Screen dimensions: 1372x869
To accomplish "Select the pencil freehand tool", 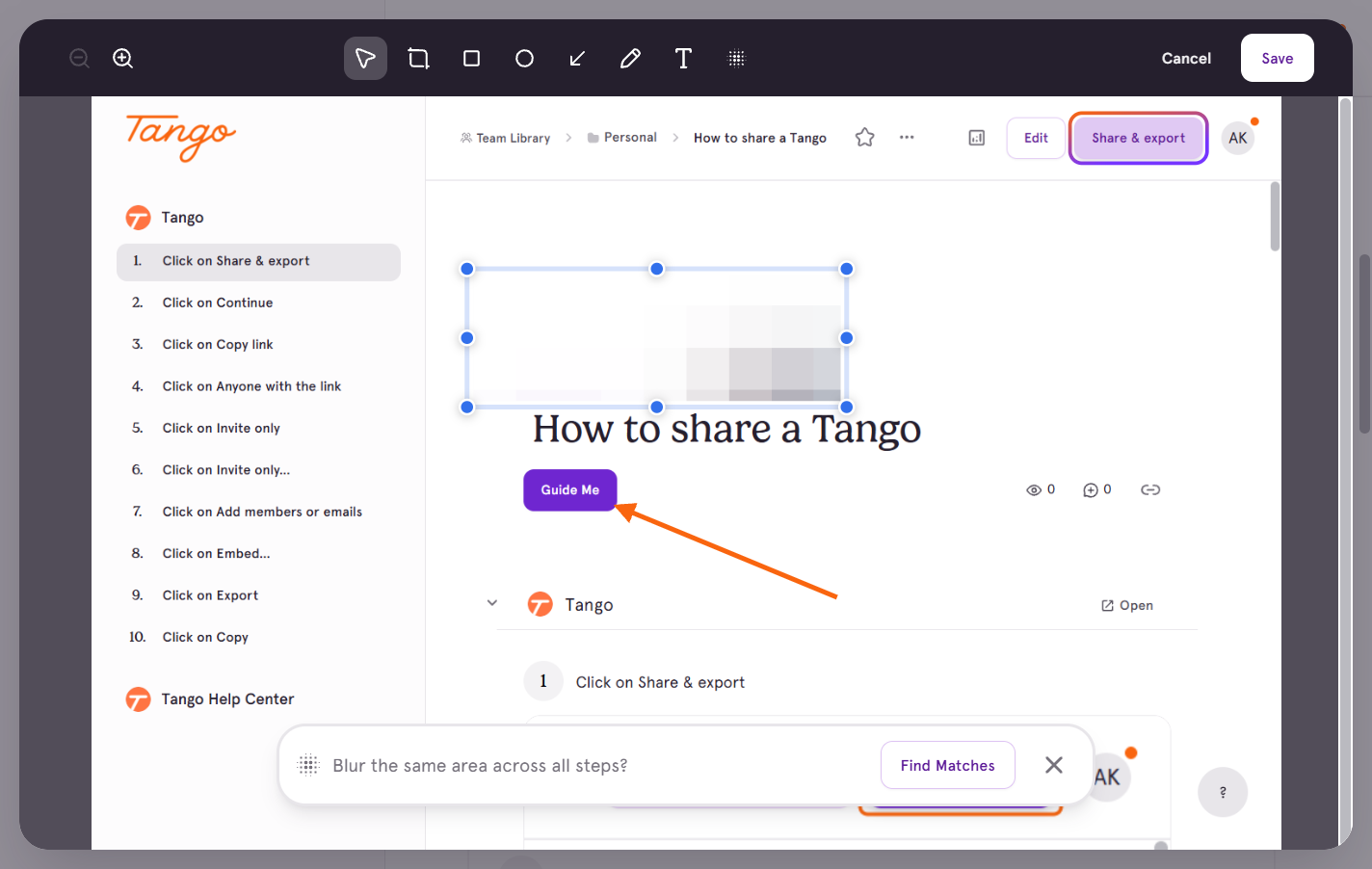I will (x=630, y=59).
